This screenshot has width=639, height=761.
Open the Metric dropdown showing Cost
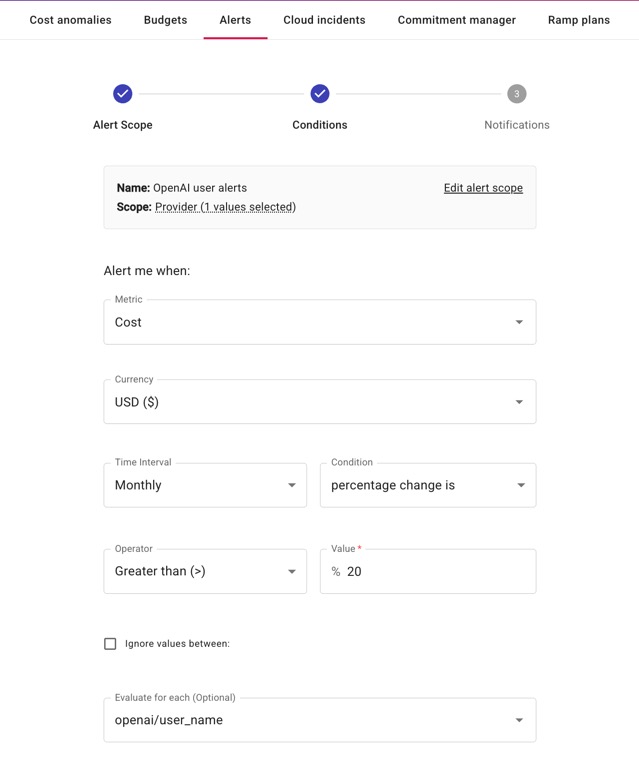click(319, 322)
